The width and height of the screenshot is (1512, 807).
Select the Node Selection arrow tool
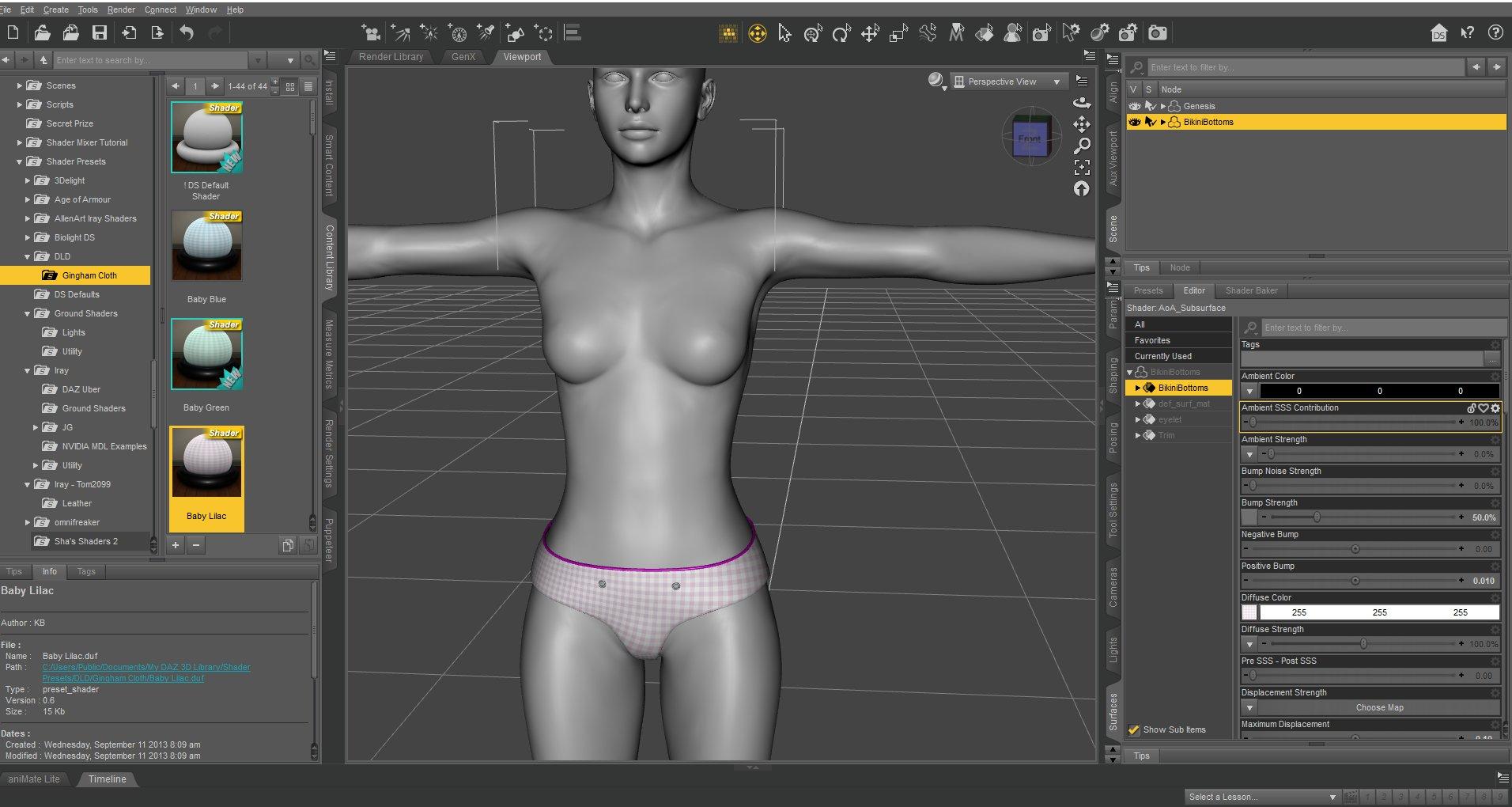784,33
